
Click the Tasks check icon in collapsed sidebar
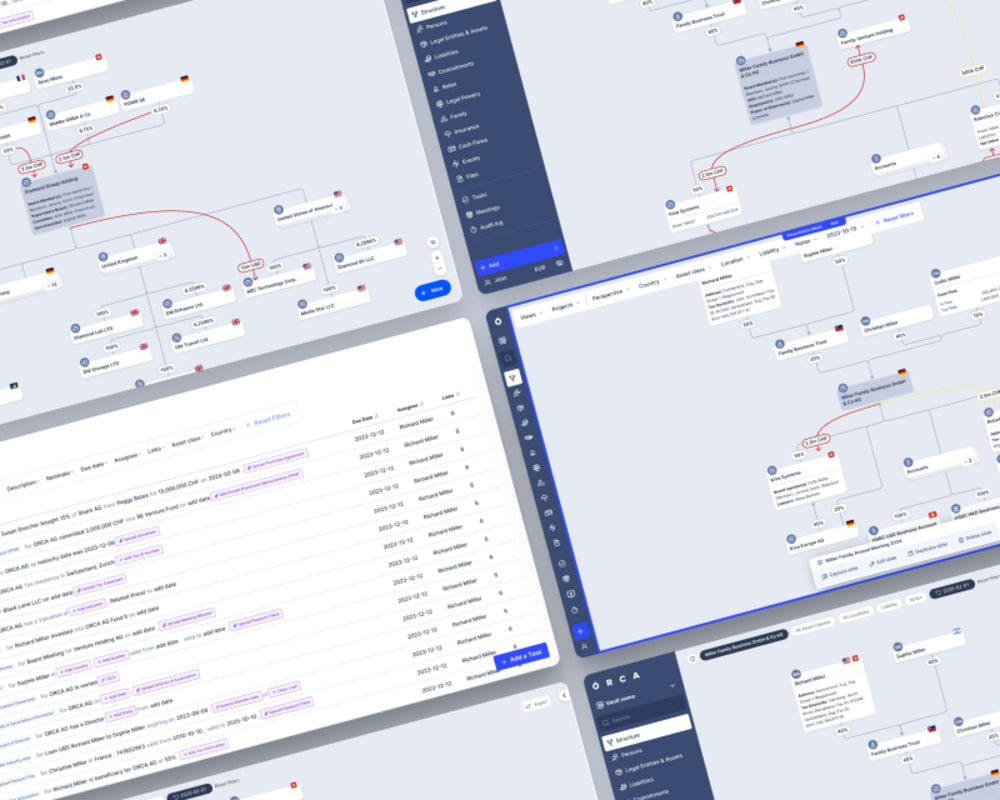[561, 563]
